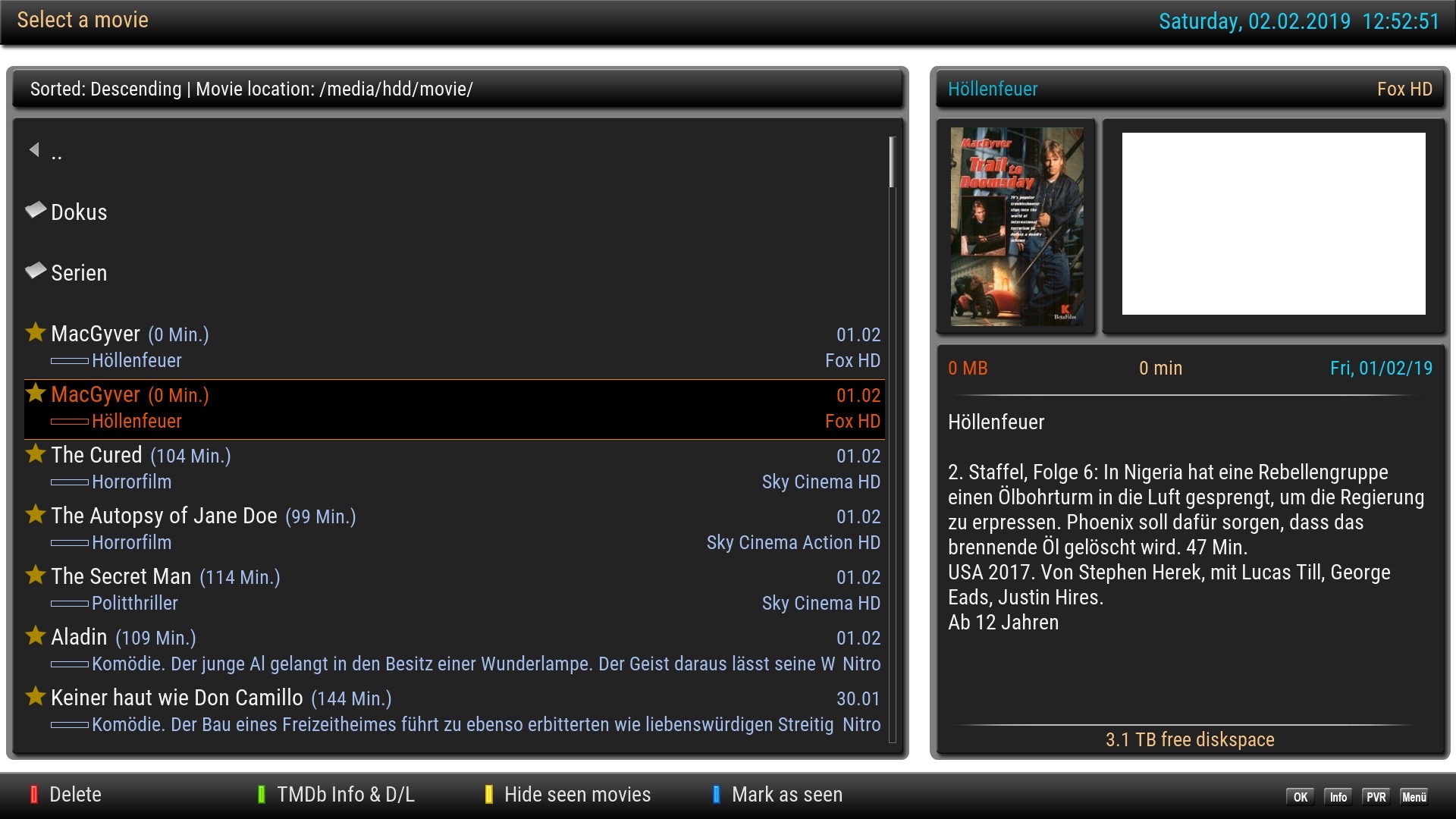
Task: Click the progress bar under The Autopsy of Jane Doe
Action: (x=70, y=543)
